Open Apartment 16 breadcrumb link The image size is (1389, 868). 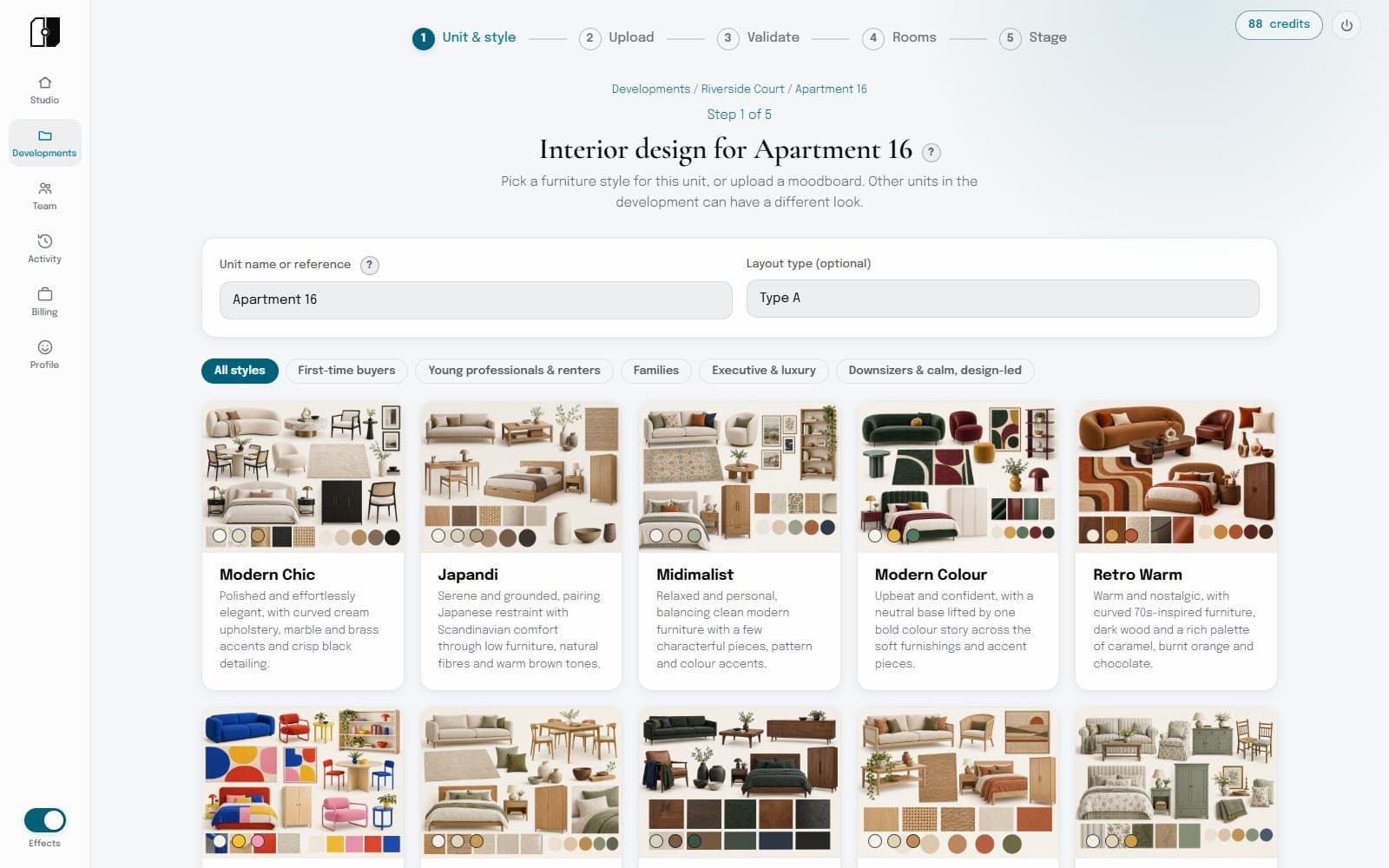831,89
